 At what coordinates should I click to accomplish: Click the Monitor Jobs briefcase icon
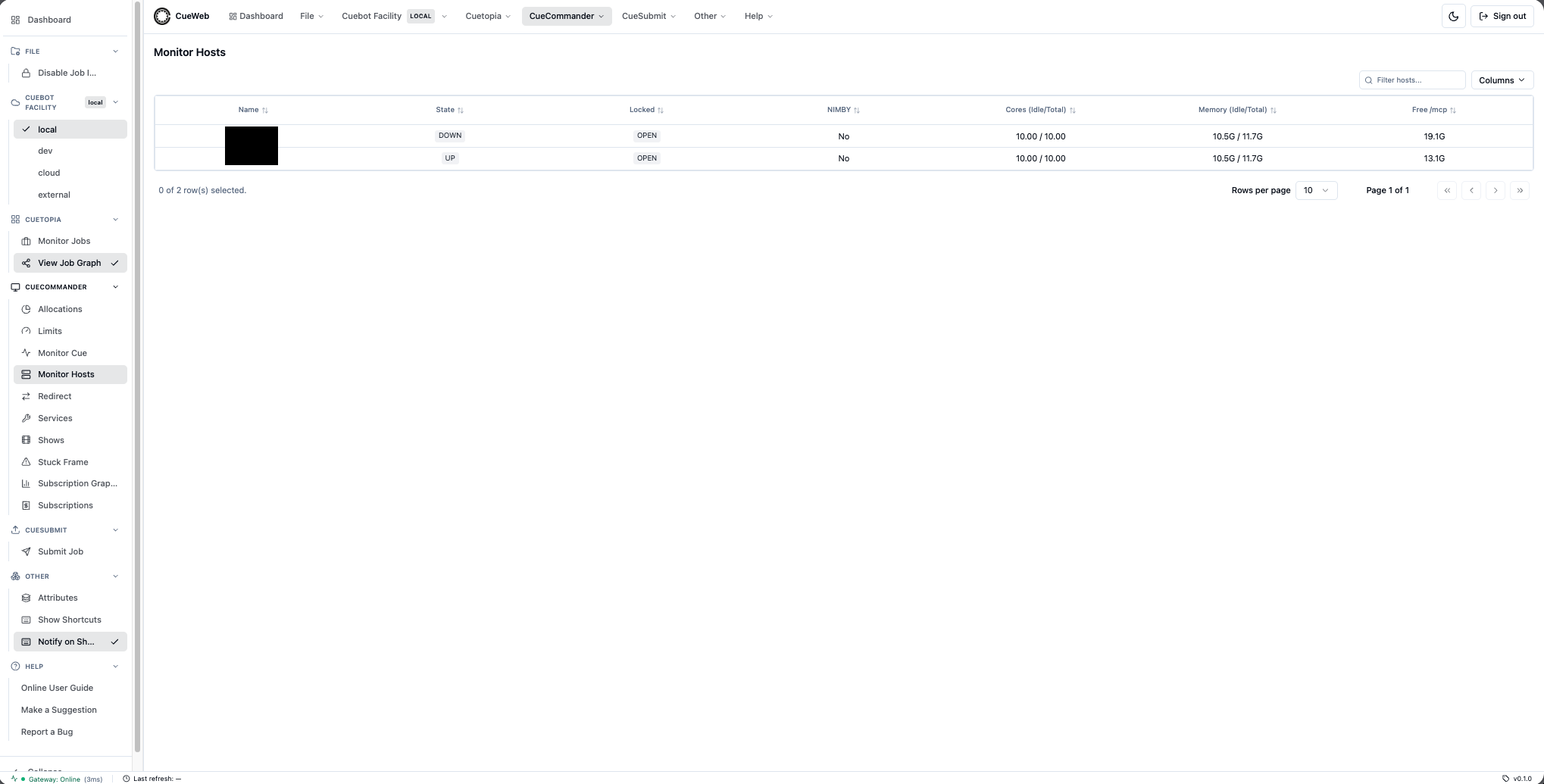coord(26,241)
